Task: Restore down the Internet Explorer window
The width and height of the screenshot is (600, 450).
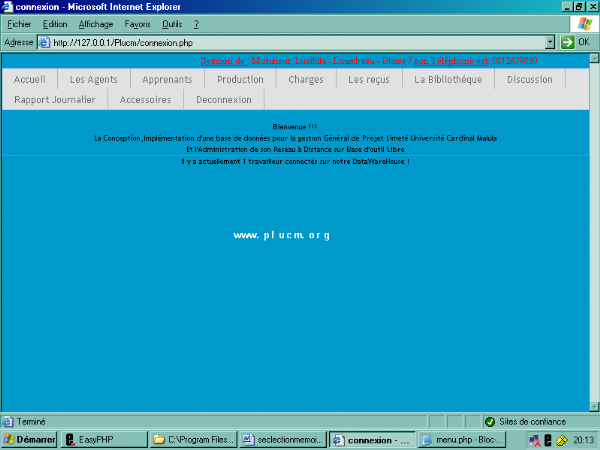Action: click(579, 7)
